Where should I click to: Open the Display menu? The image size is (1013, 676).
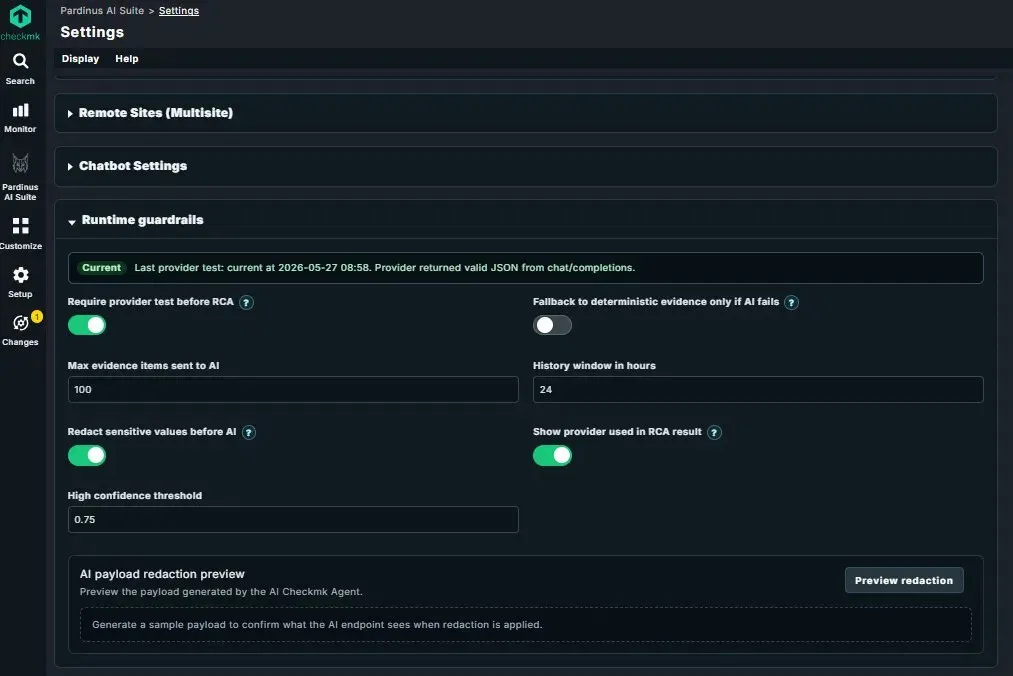[x=80, y=59]
